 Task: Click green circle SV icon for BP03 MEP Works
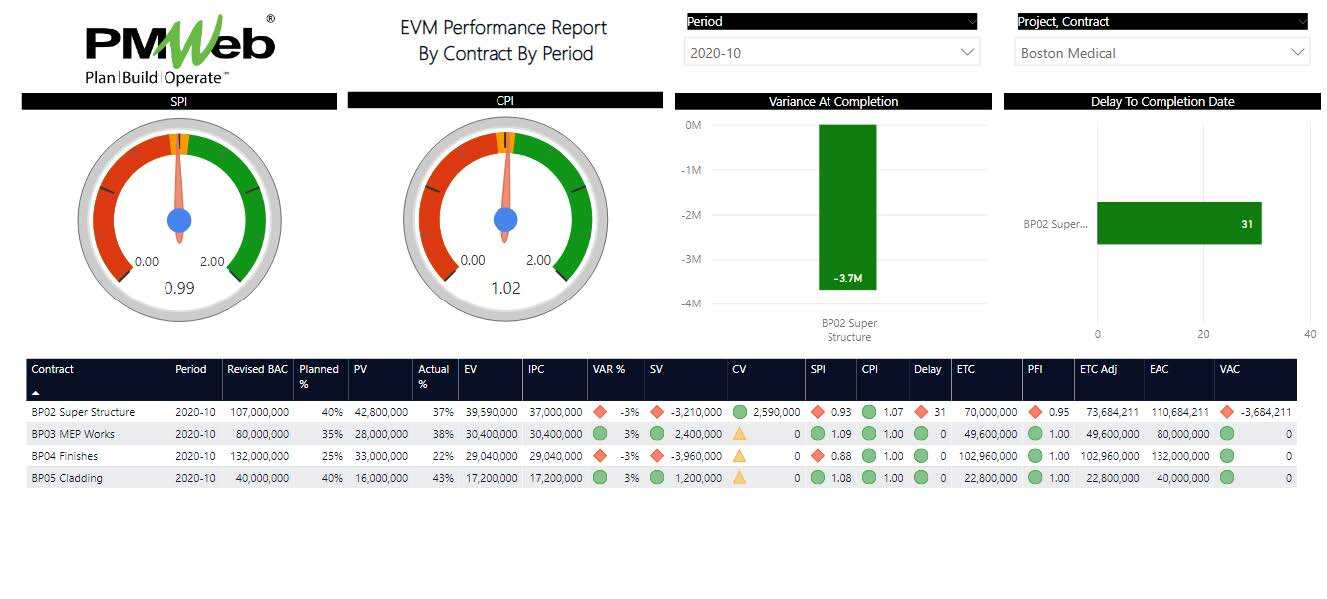[x=657, y=433]
